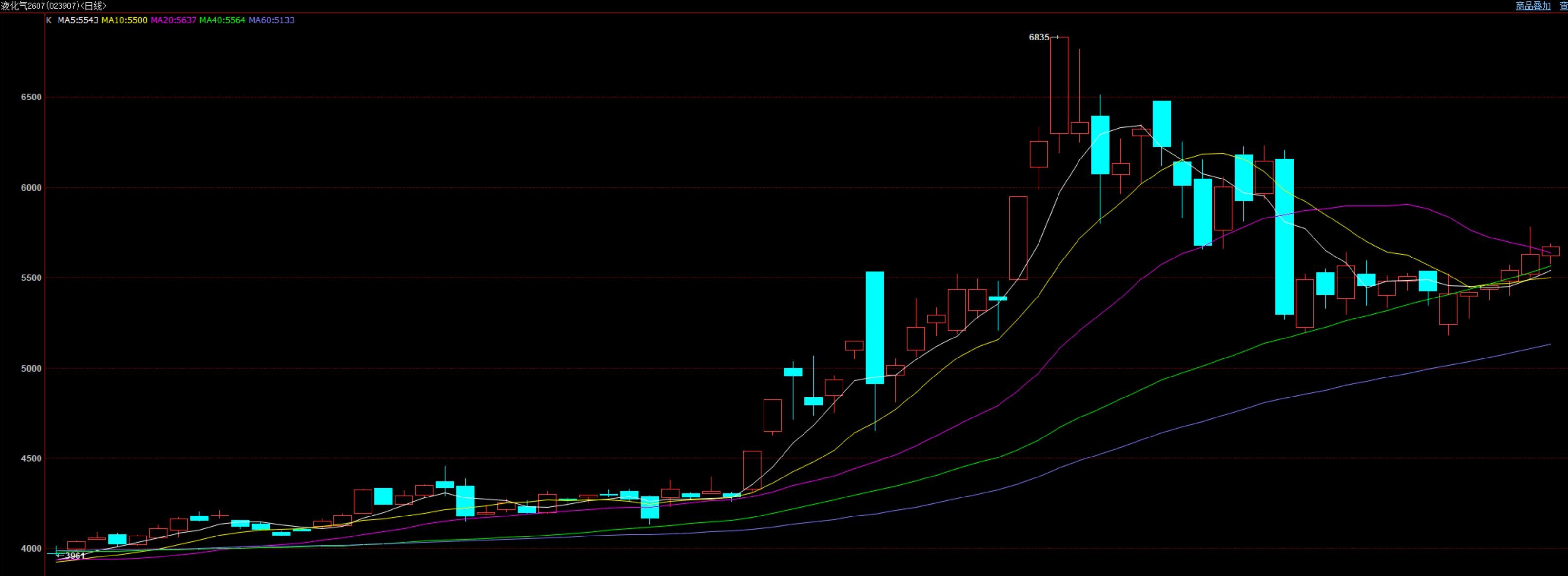The image size is (1568, 576).
Task: Click the 6500 price axis label
Action: click(x=32, y=98)
